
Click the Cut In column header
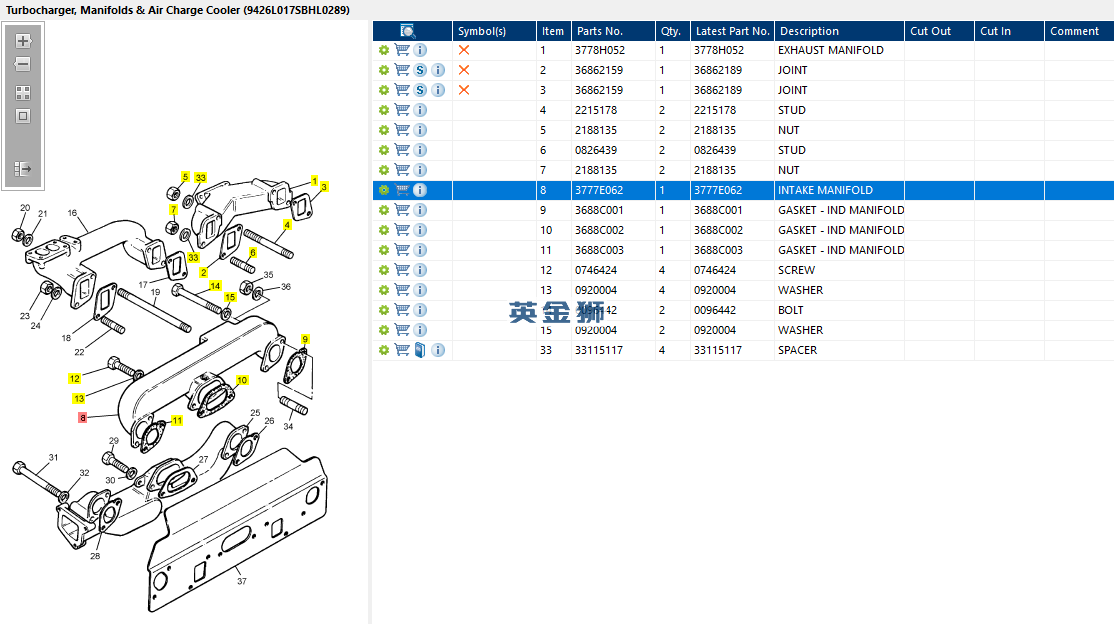coord(1009,31)
